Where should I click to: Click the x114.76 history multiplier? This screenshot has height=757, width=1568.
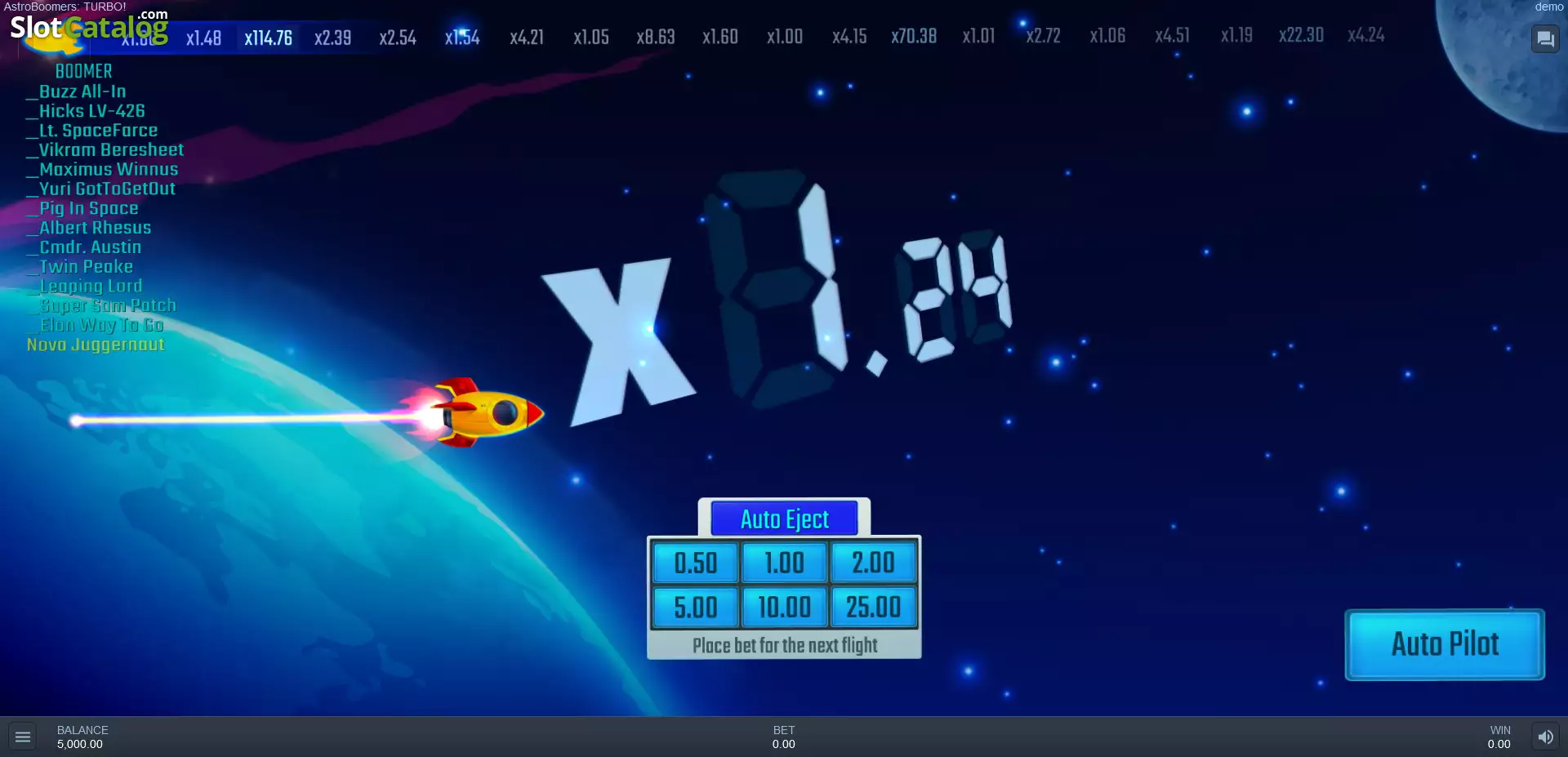[268, 38]
